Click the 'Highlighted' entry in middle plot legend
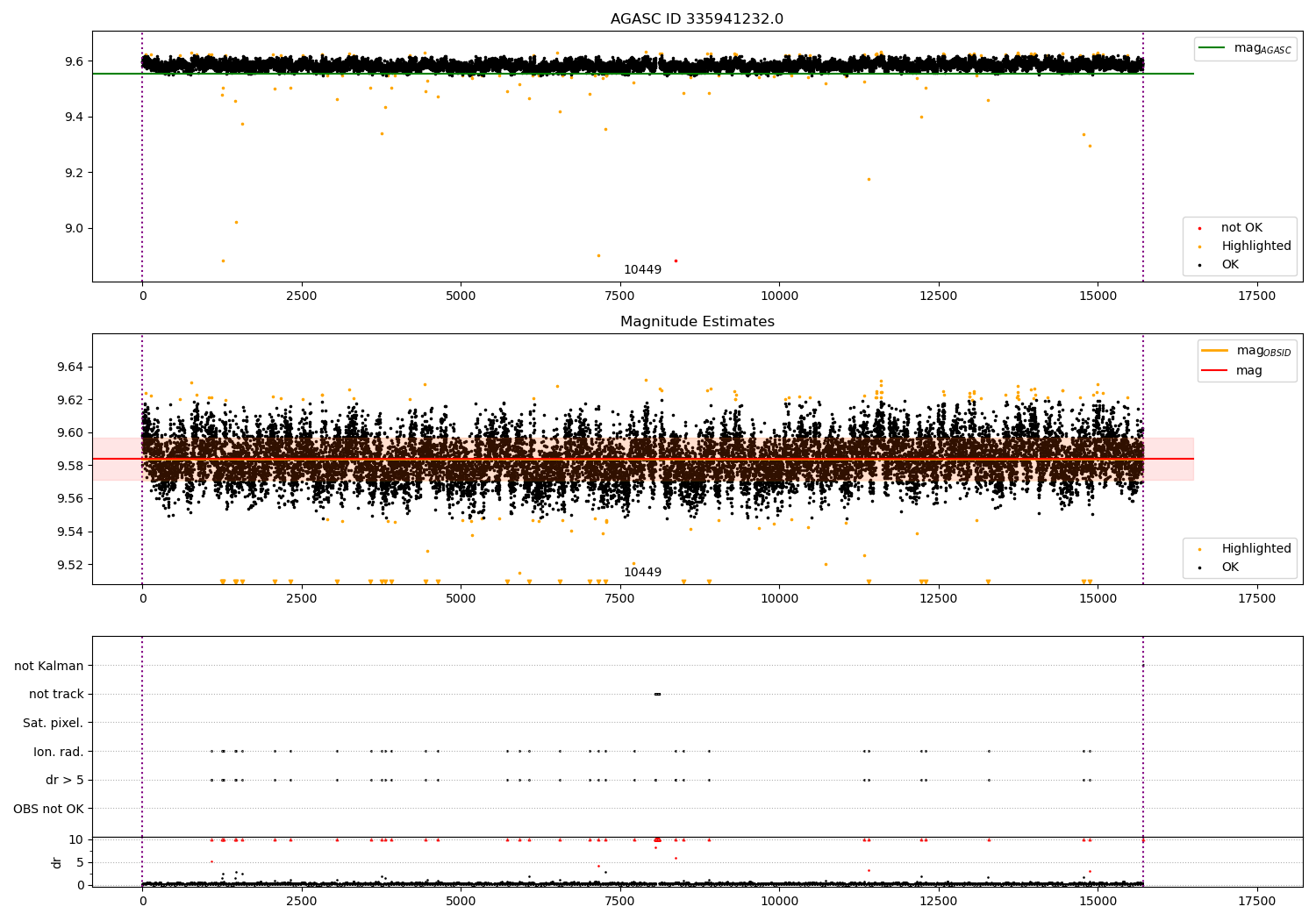 point(1255,549)
